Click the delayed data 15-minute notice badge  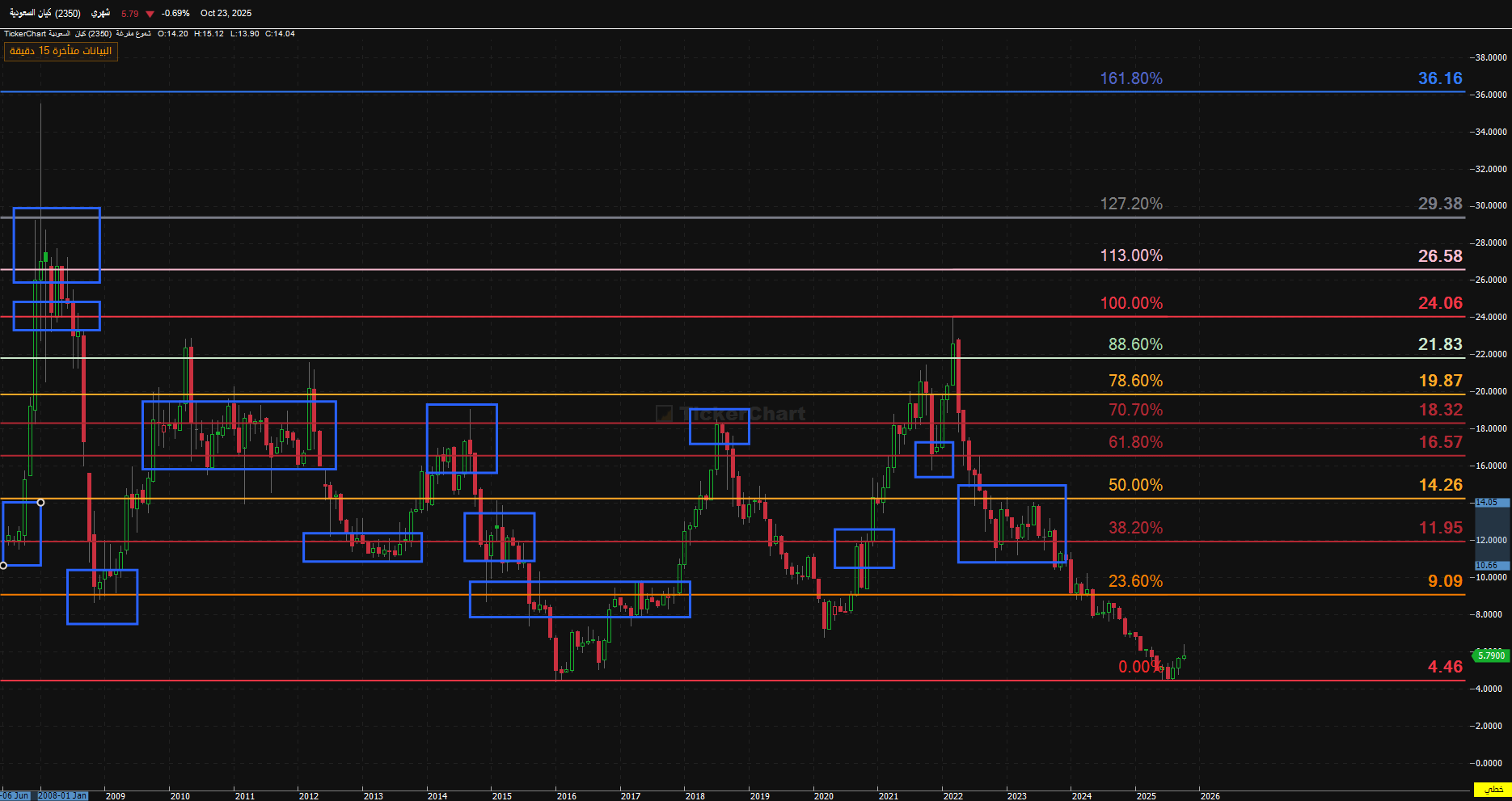click(x=61, y=51)
